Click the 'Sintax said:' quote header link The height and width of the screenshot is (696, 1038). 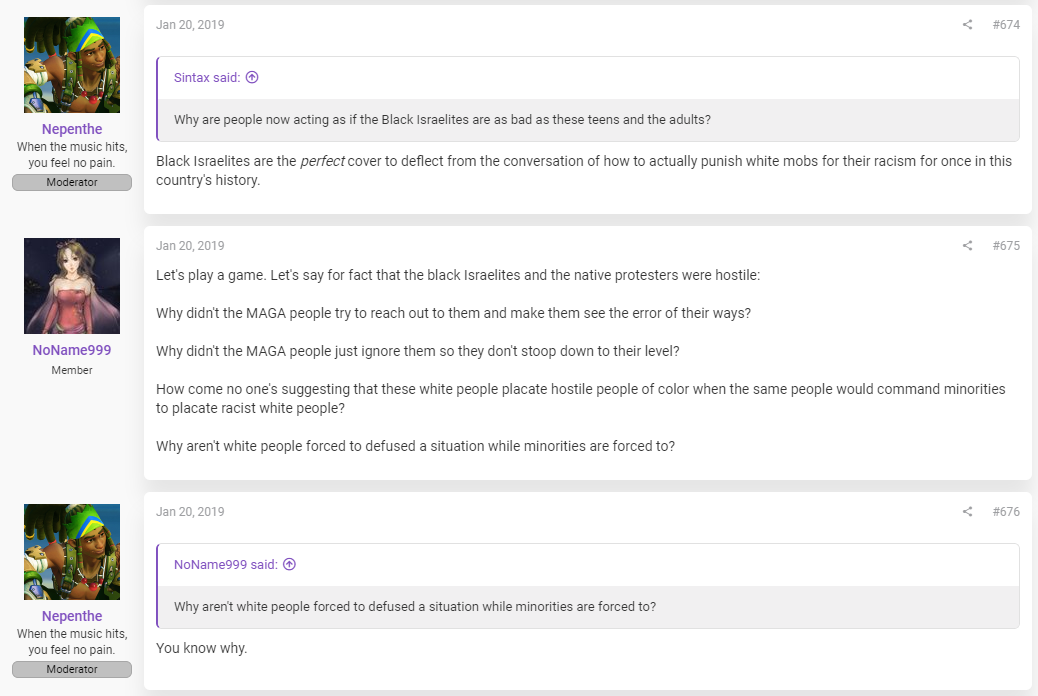(x=207, y=77)
